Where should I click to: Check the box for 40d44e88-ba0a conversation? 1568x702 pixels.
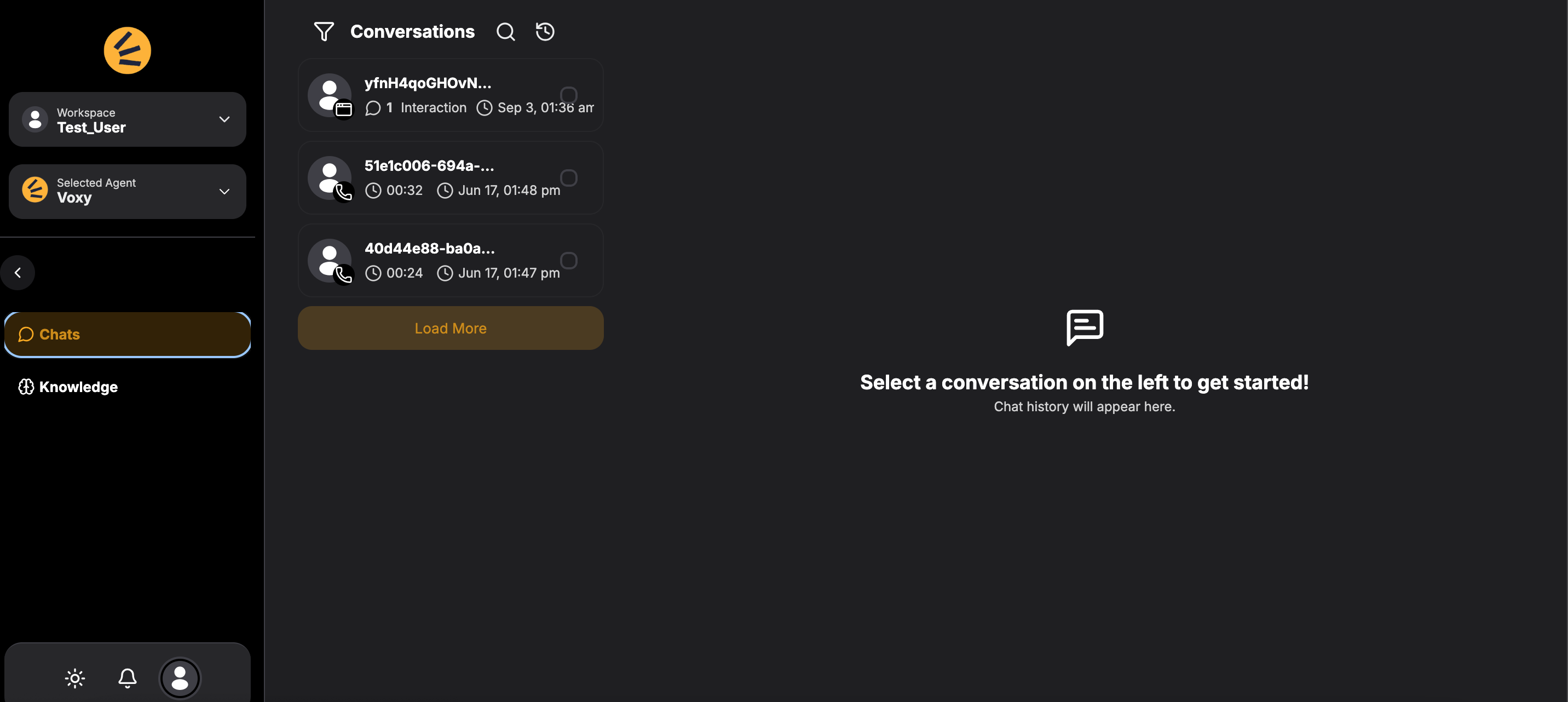pos(568,261)
